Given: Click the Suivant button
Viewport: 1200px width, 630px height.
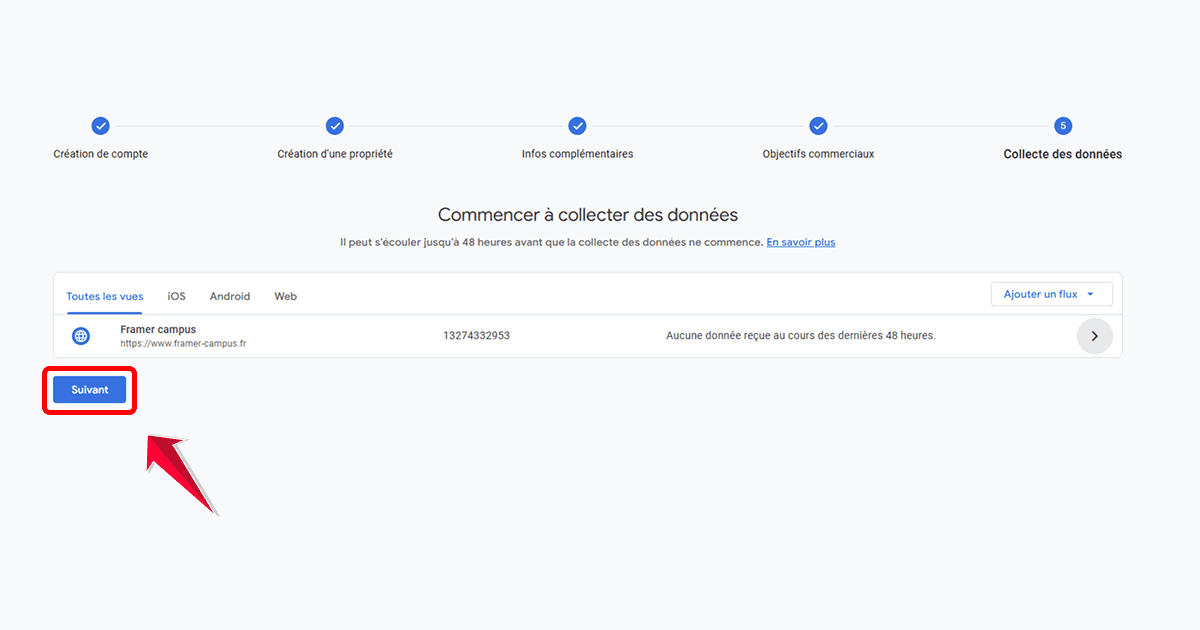Looking at the screenshot, I should [89, 389].
